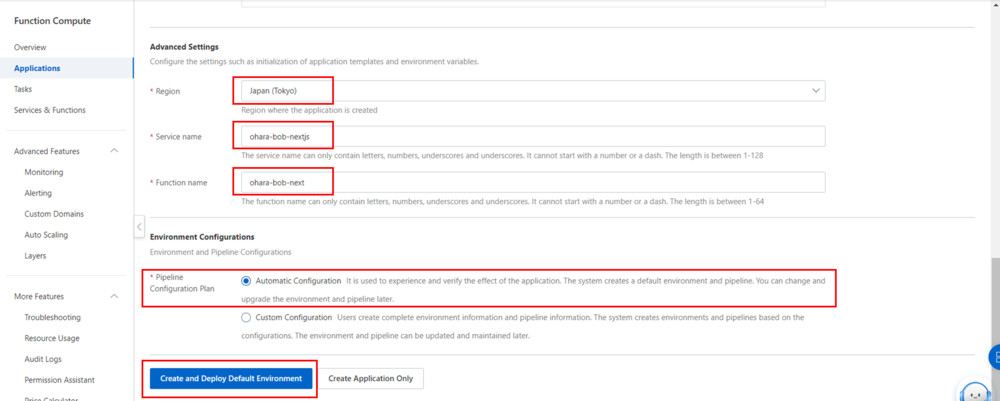The image size is (1000, 401).
Task: Click the Function Compute title
Action: tap(52, 21)
